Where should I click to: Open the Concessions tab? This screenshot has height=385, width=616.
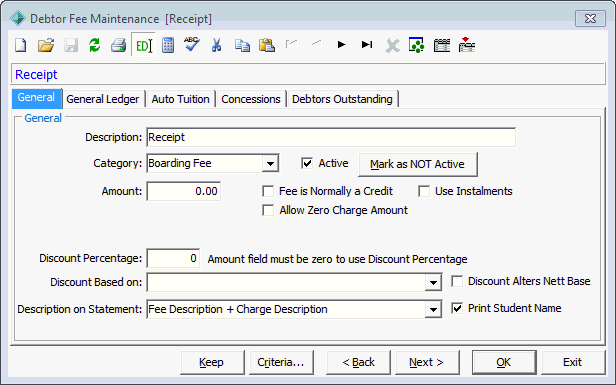coord(251,99)
